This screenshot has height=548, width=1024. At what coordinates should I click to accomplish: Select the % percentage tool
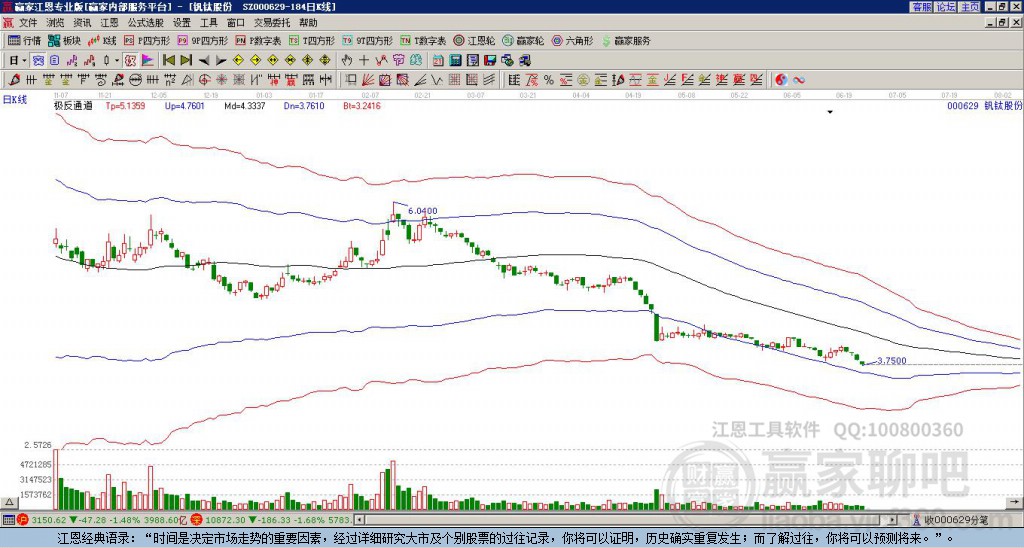point(549,80)
